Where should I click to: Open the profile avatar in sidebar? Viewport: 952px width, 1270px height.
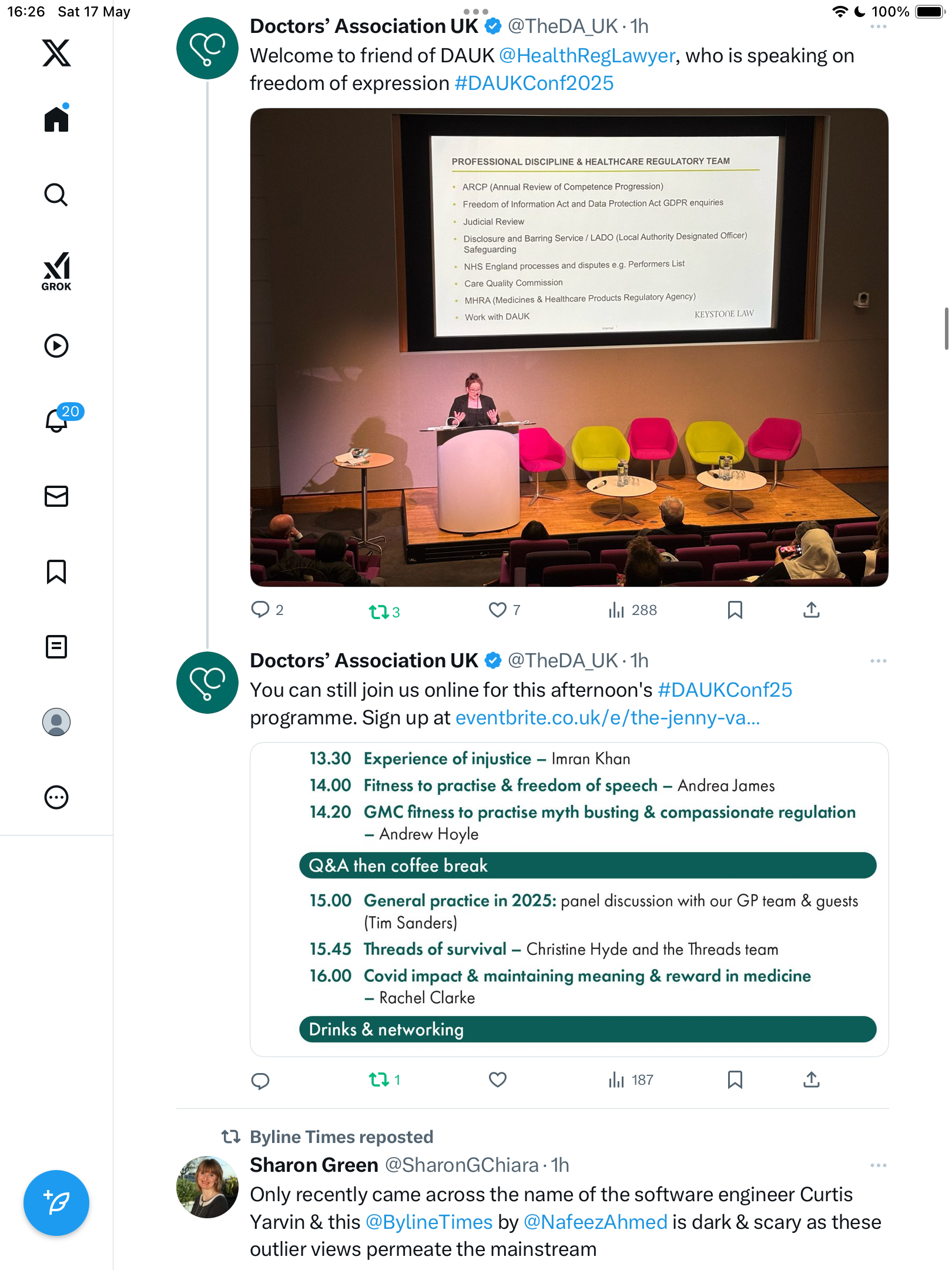click(x=56, y=722)
